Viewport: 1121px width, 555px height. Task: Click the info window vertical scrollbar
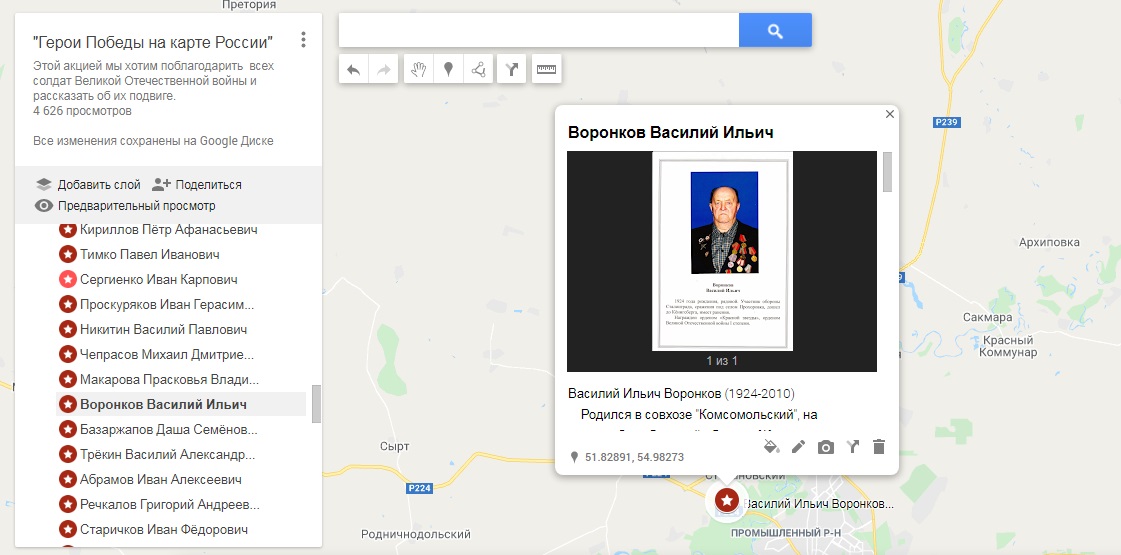887,172
